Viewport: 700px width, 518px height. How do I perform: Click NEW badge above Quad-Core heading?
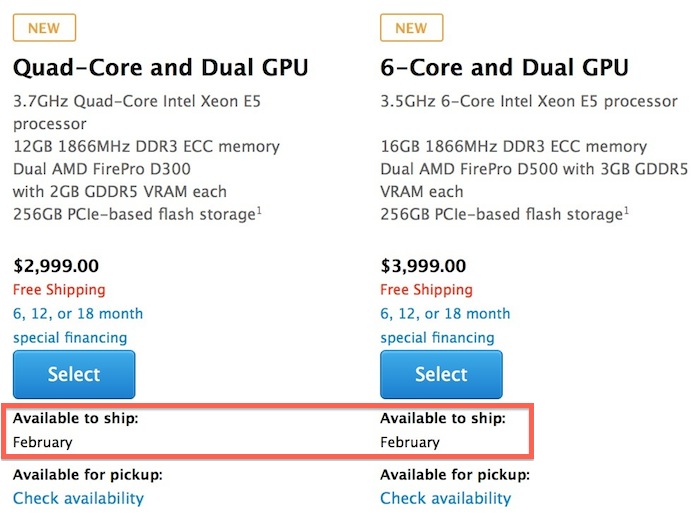44,28
